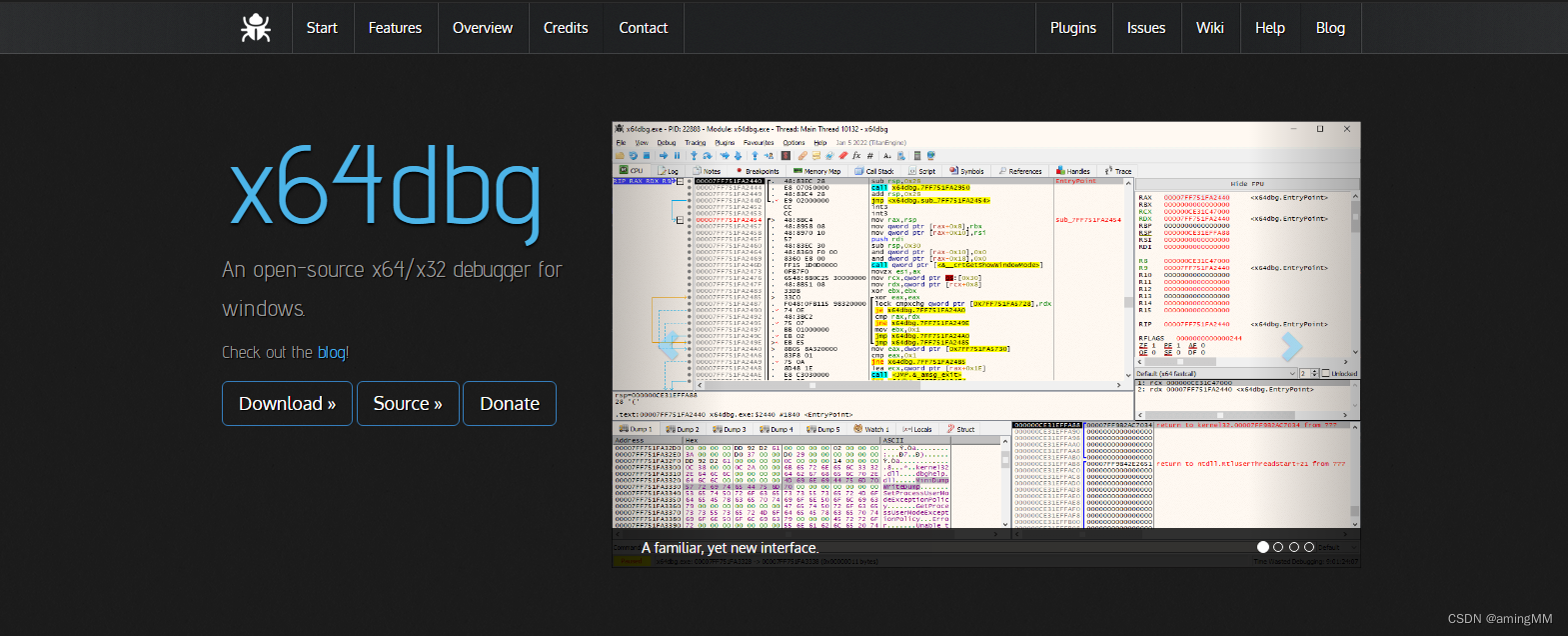This screenshot has height=636, width=1568.
Task: Open Overview in site navigation
Action: click(483, 27)
